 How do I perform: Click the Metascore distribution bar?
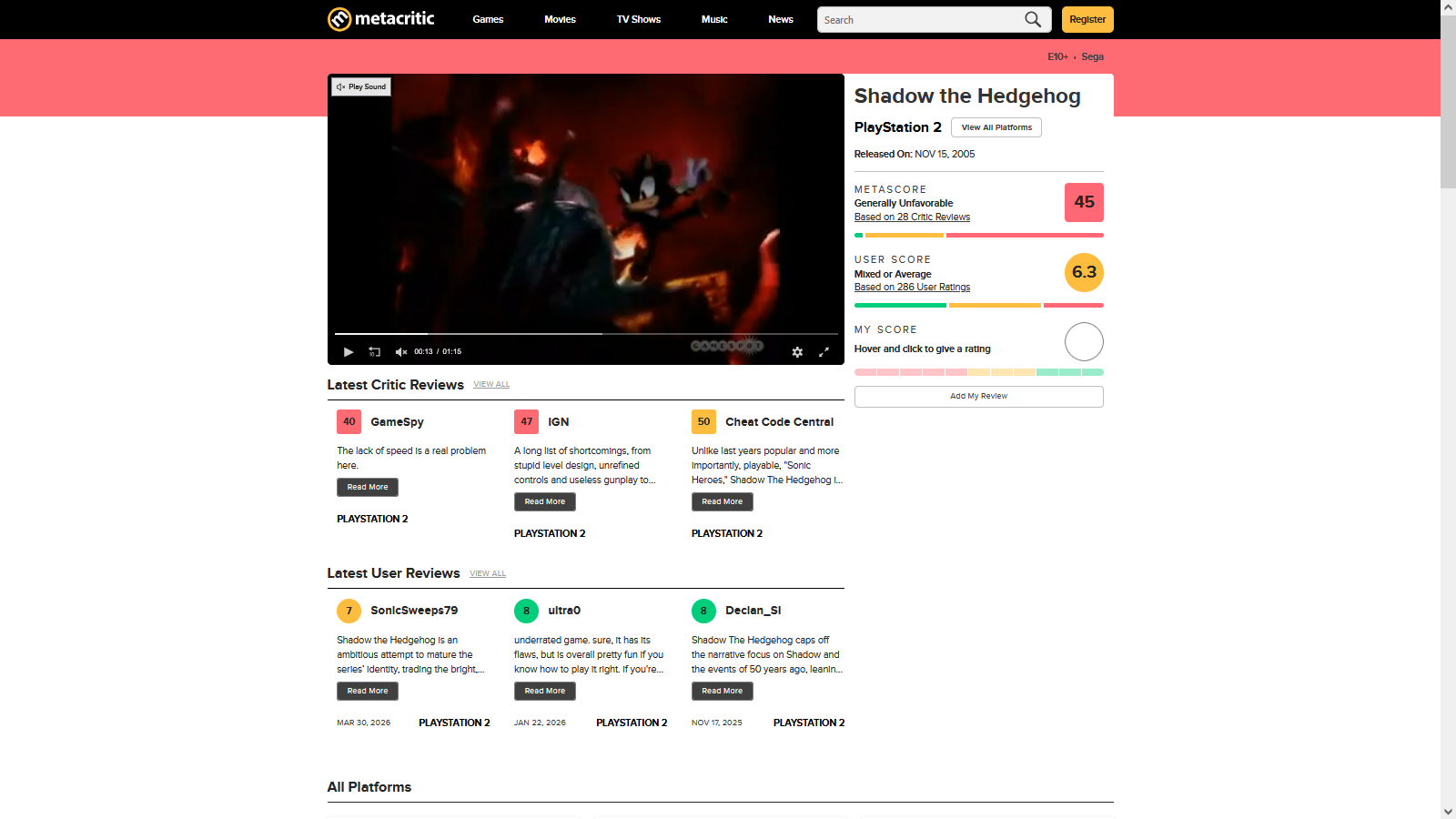click(x=979, y=235)
